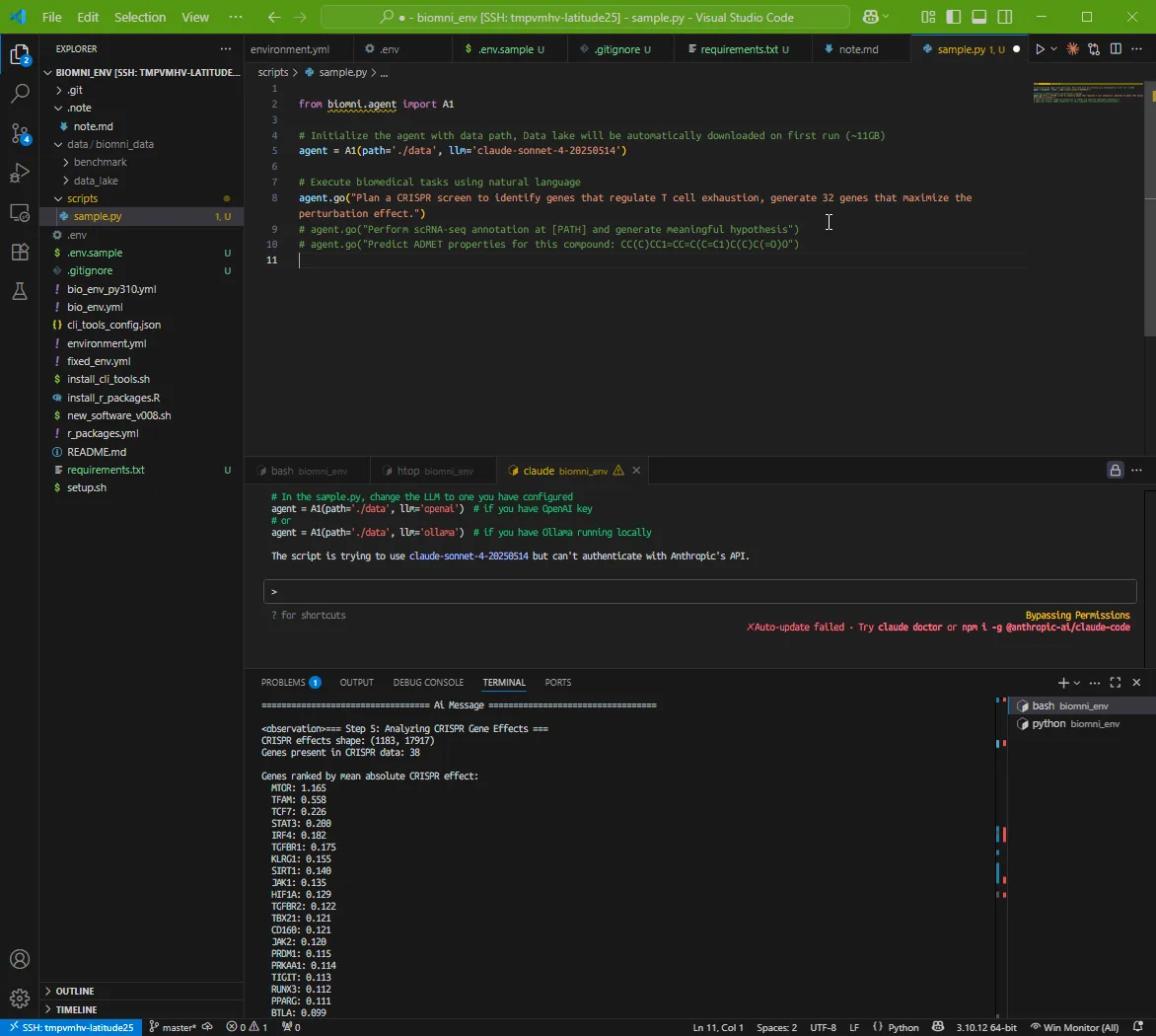Open the Extensions view
1156x1036 pixels.
tap(20, 252)
